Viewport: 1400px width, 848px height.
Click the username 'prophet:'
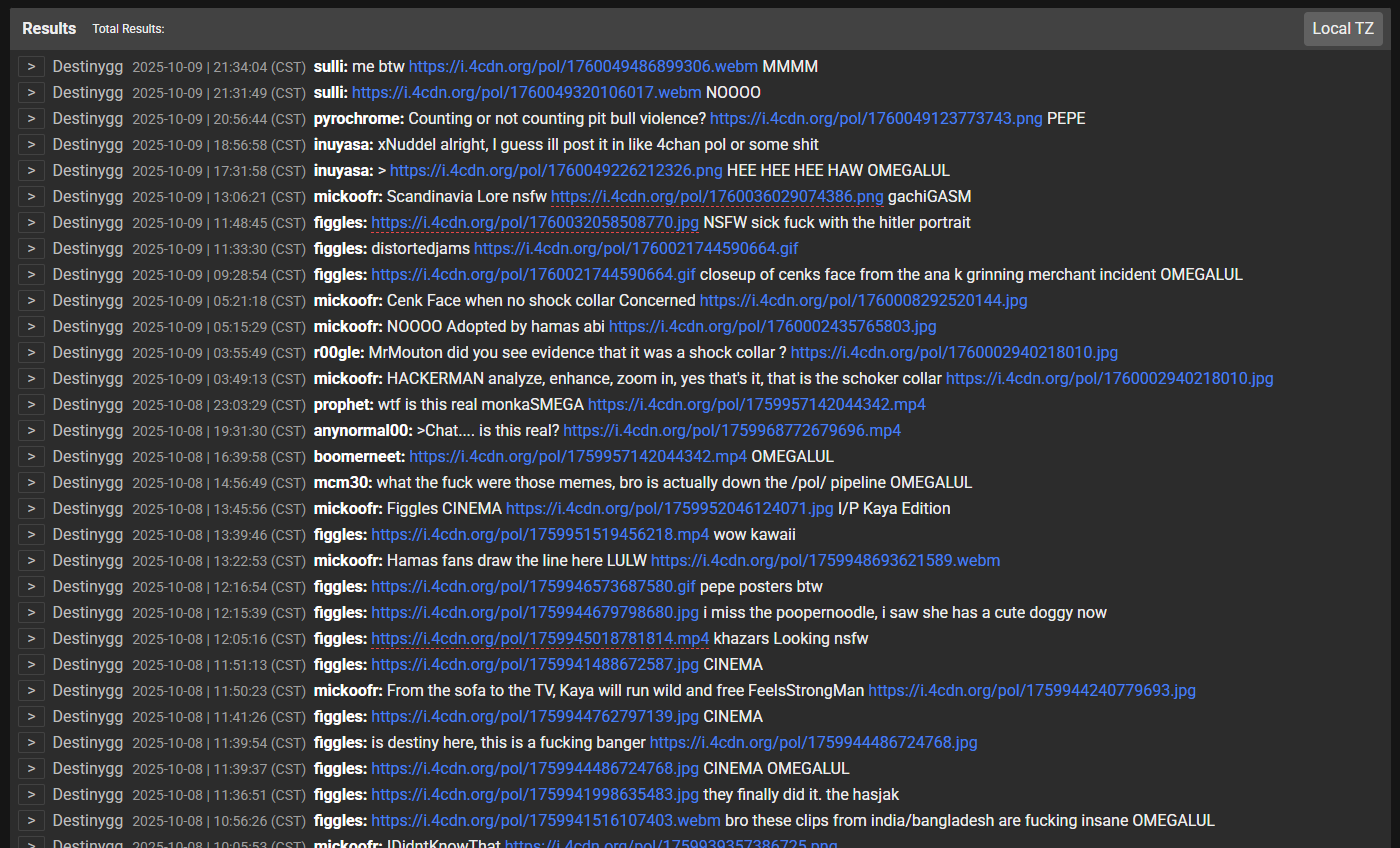click(x=343, y=404)
